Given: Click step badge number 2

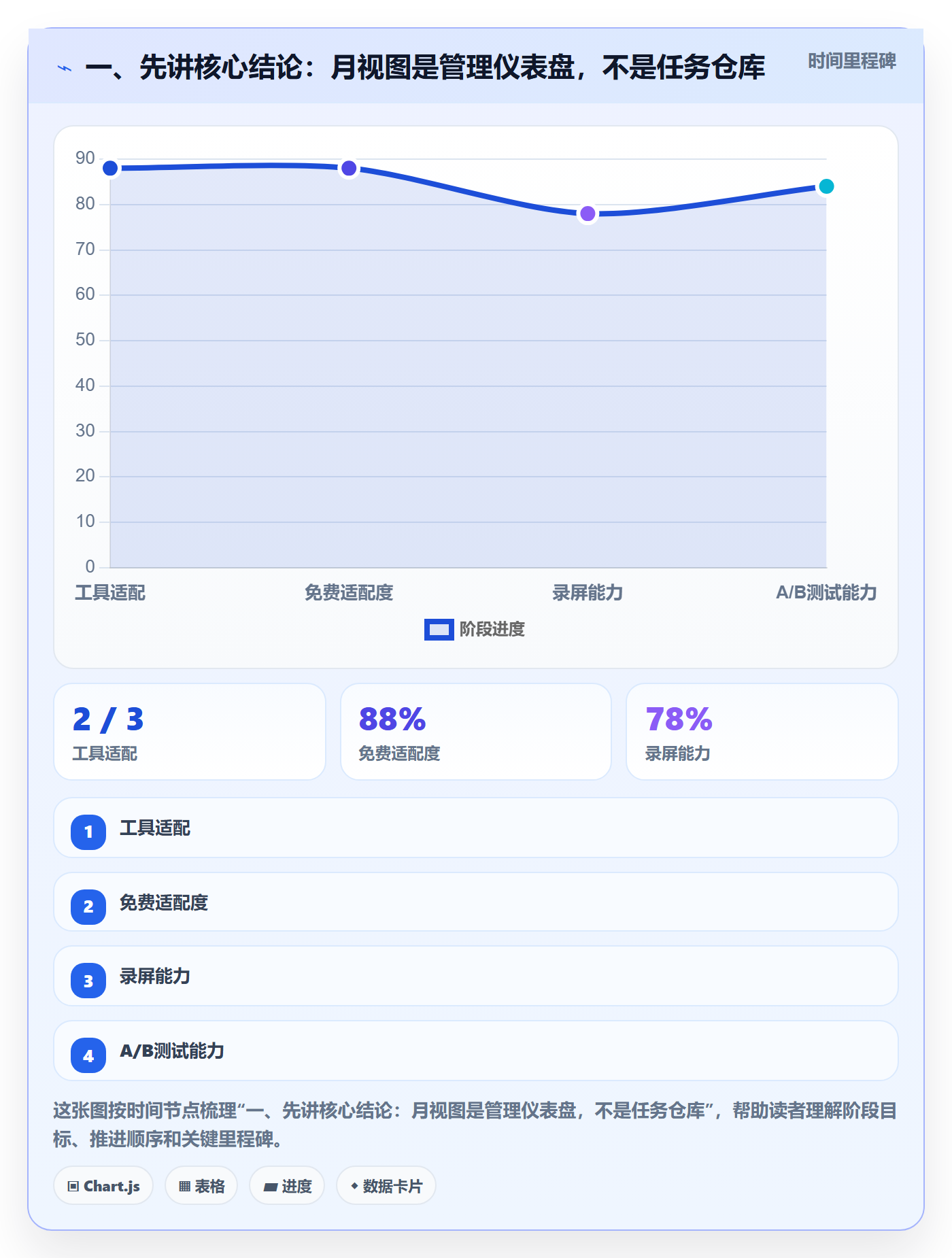Looking at the screenshot, I should [88, 906].
